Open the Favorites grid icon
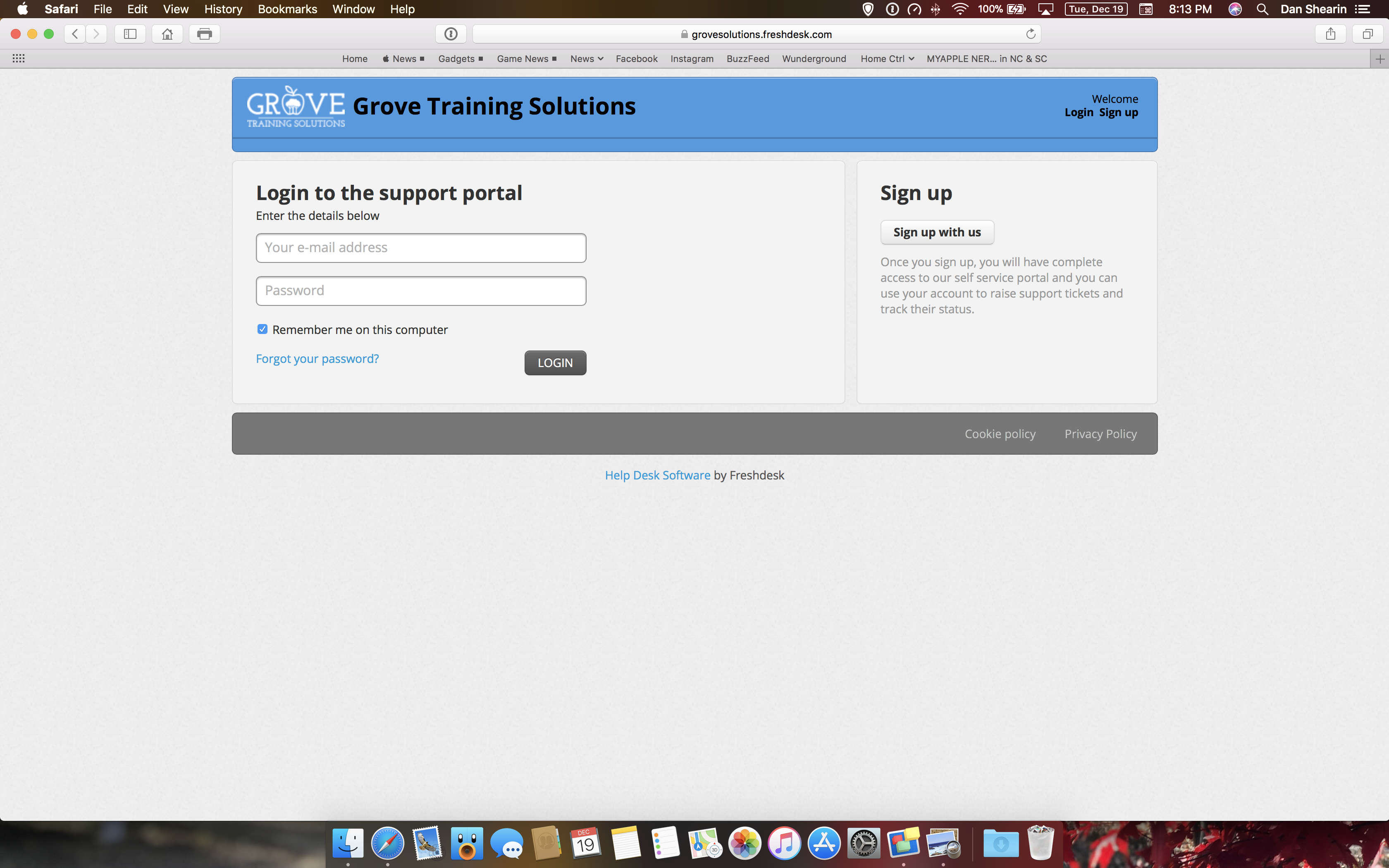 pyautogui.click(x=18, y=59)
